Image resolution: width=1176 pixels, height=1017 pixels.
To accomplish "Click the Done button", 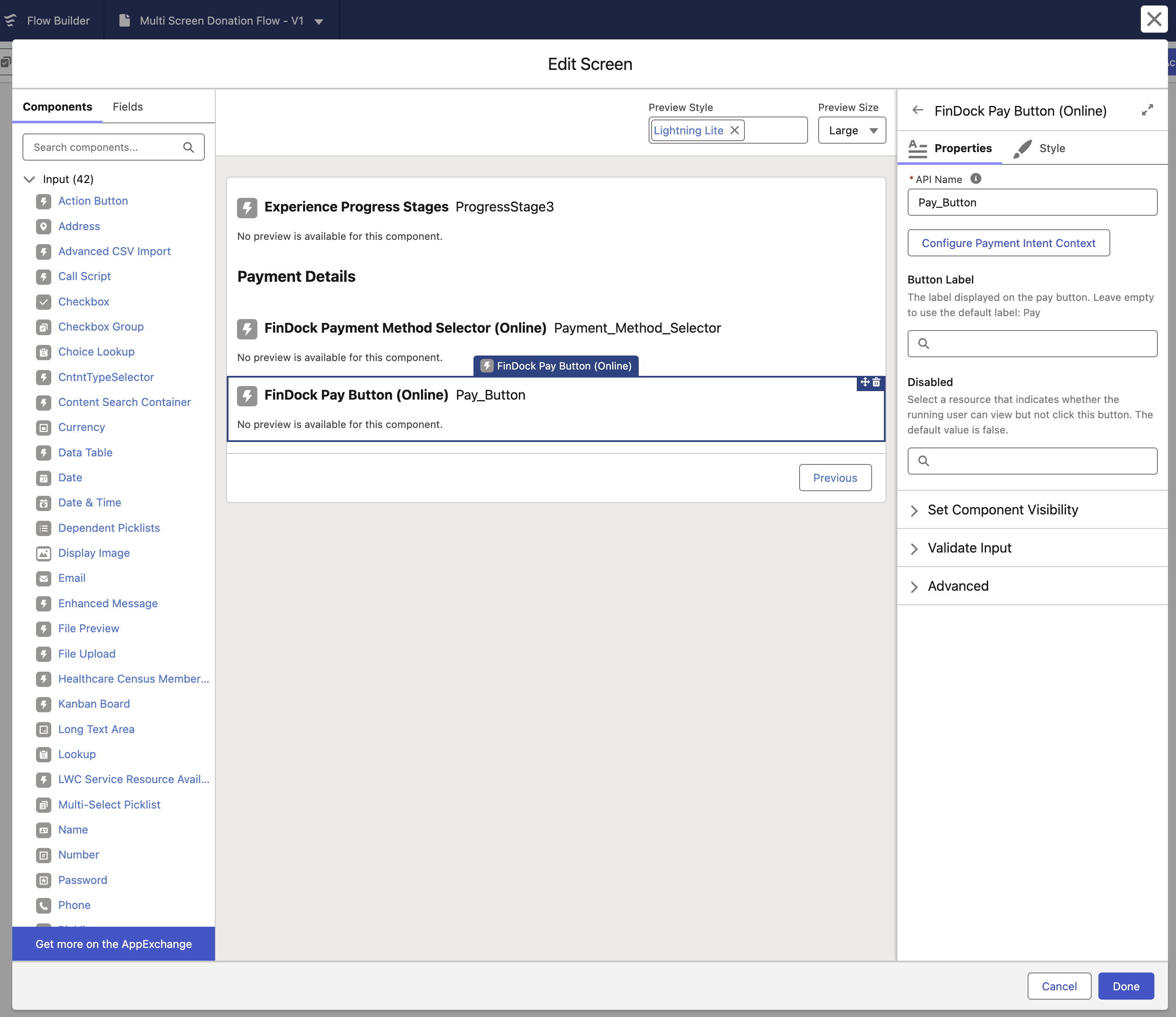I will pyautogui.click(x=1126, y=986).
